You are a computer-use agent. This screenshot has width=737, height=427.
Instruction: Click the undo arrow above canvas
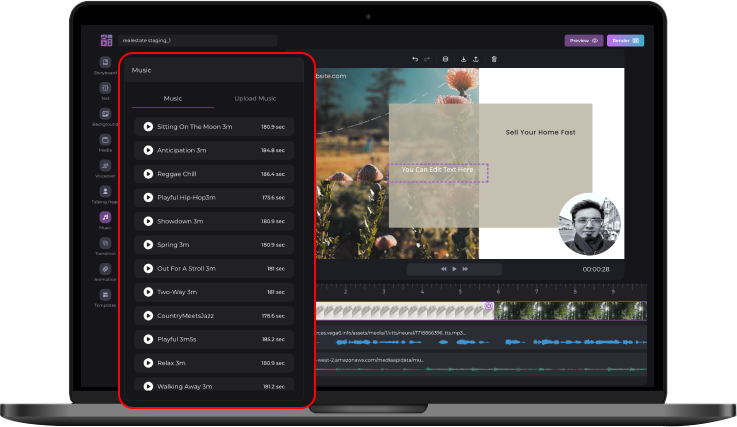tap(415, 59)
